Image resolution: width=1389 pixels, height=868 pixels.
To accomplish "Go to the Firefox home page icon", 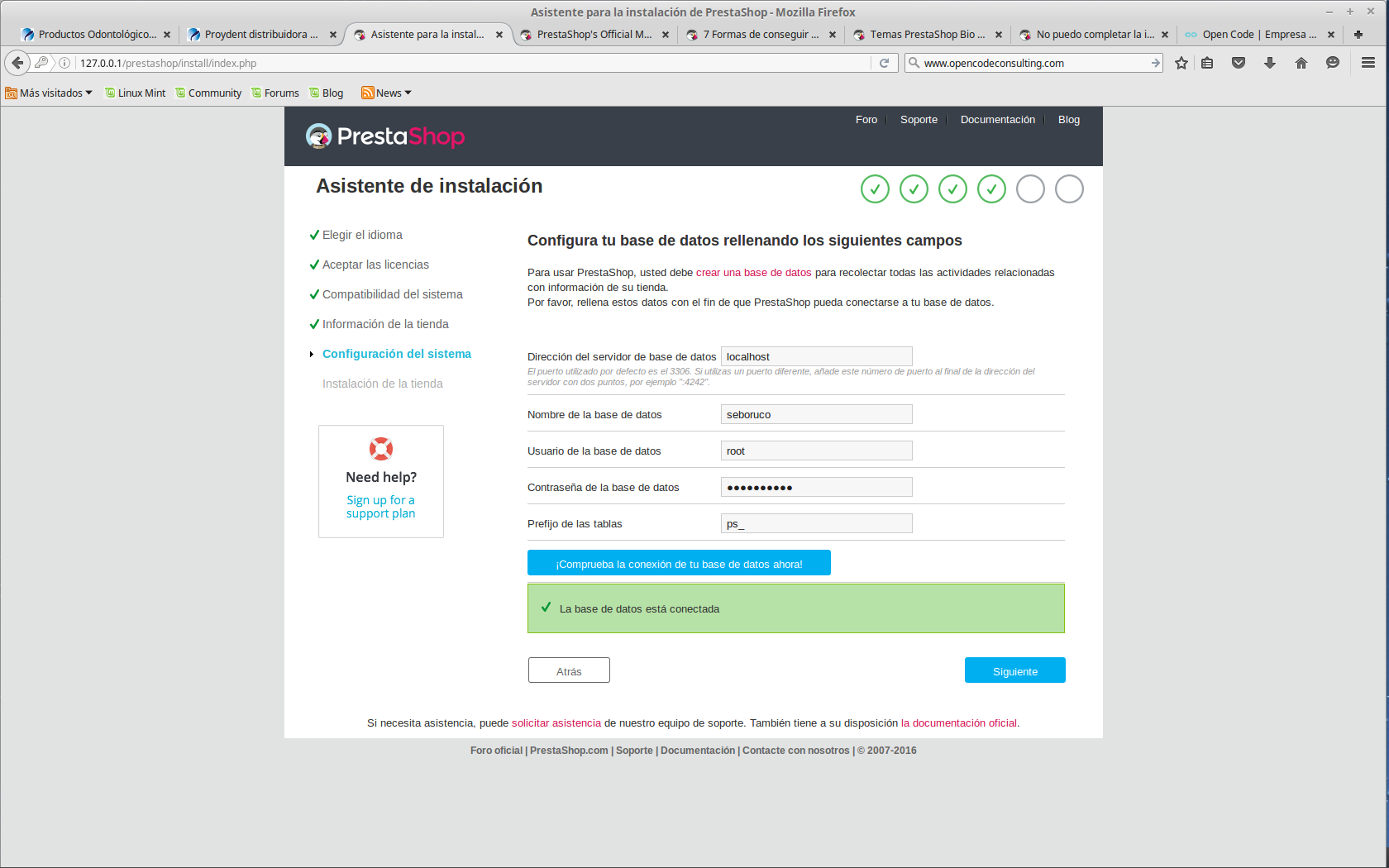I will pyautogui.click(x=1301, y=63).
